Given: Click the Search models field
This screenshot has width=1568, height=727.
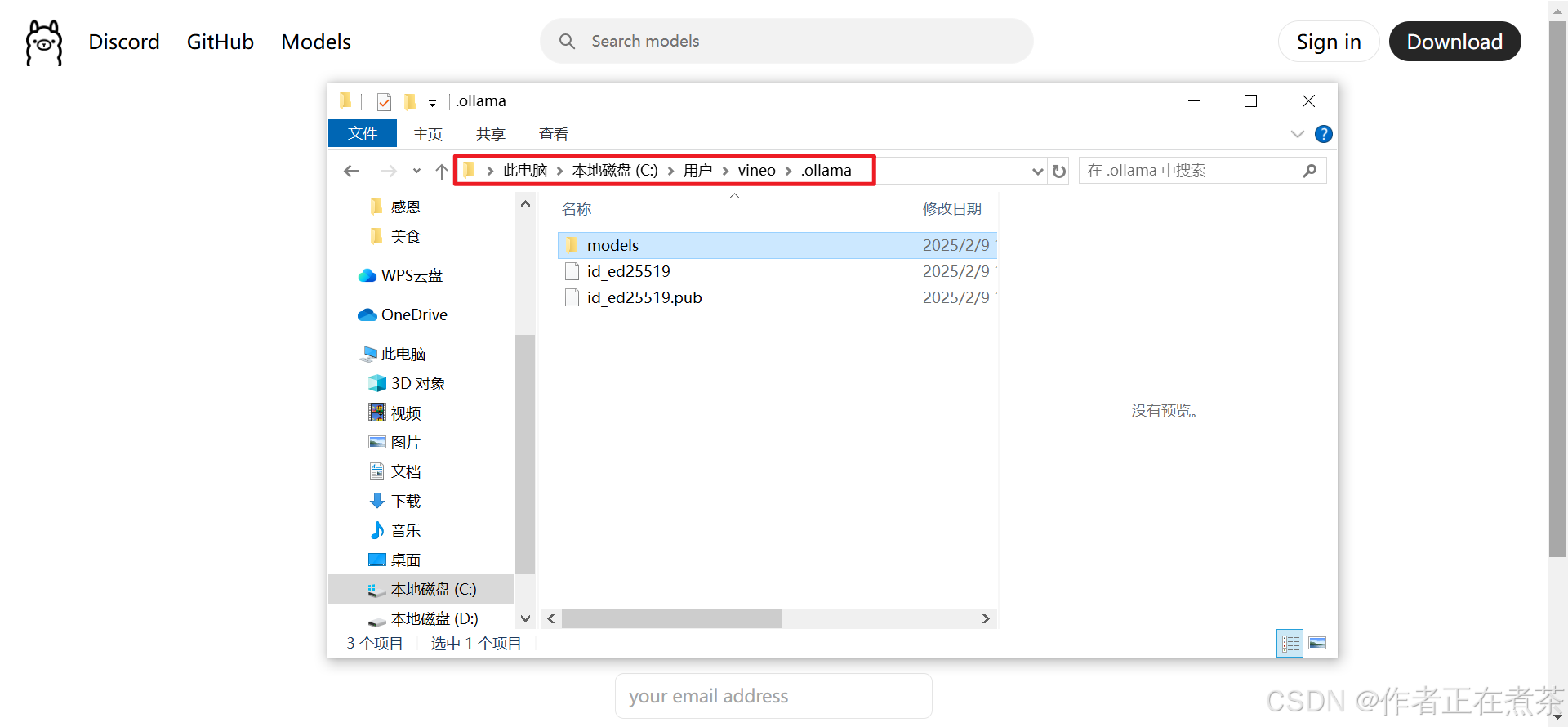Looking at the screenshot, I should pyautogui.click(x=786, y=41).
